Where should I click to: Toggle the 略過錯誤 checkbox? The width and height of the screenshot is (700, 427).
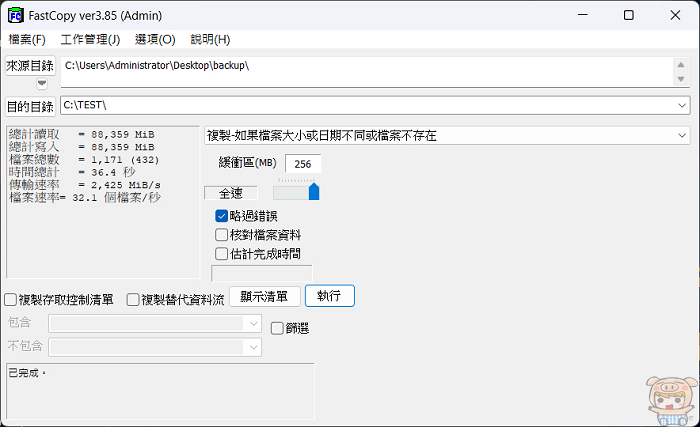(222, 216)
